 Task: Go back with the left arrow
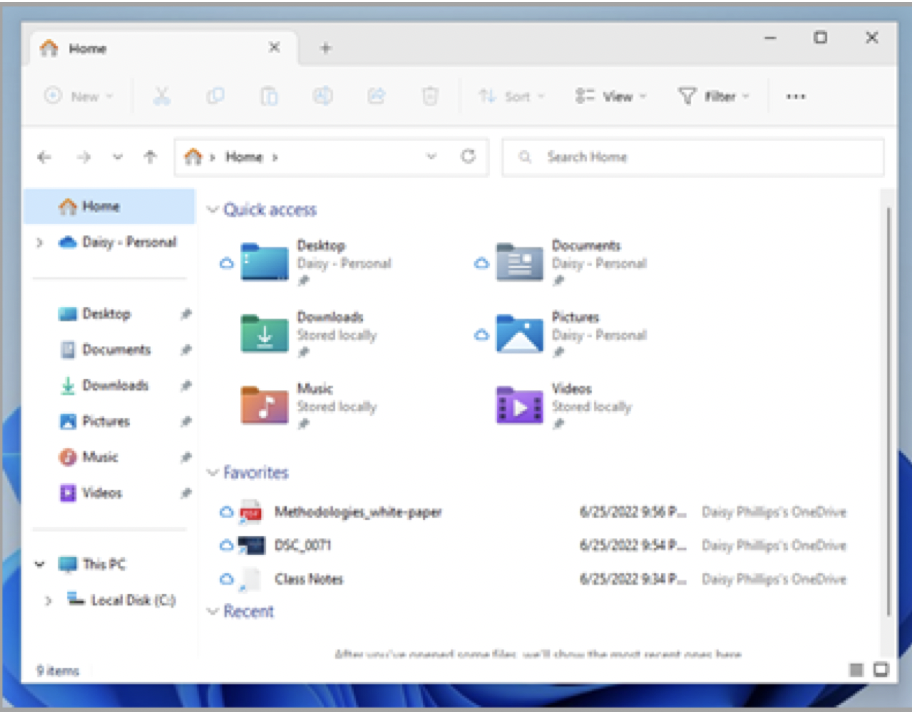pos(44,157)
